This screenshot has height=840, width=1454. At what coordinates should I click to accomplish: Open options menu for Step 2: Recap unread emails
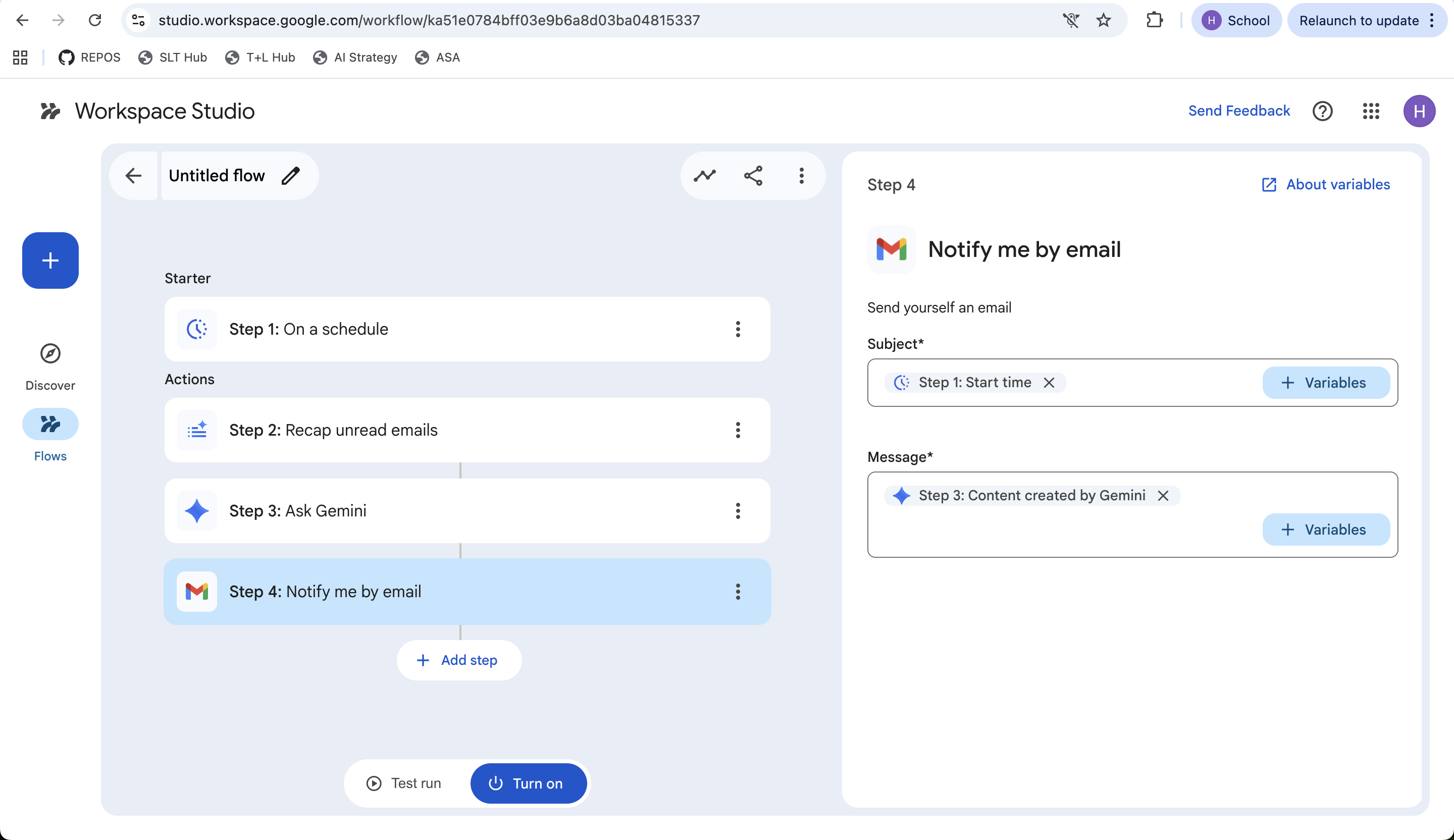[738, 430]
